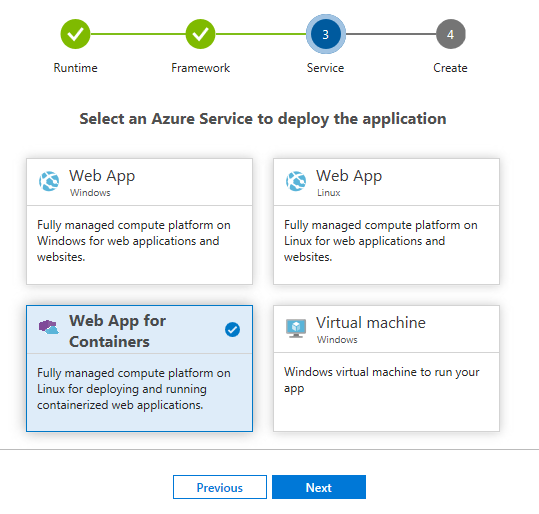Click the Previous button
The width and height of the screenshot is (539, 514).
(x=220, y=487)
